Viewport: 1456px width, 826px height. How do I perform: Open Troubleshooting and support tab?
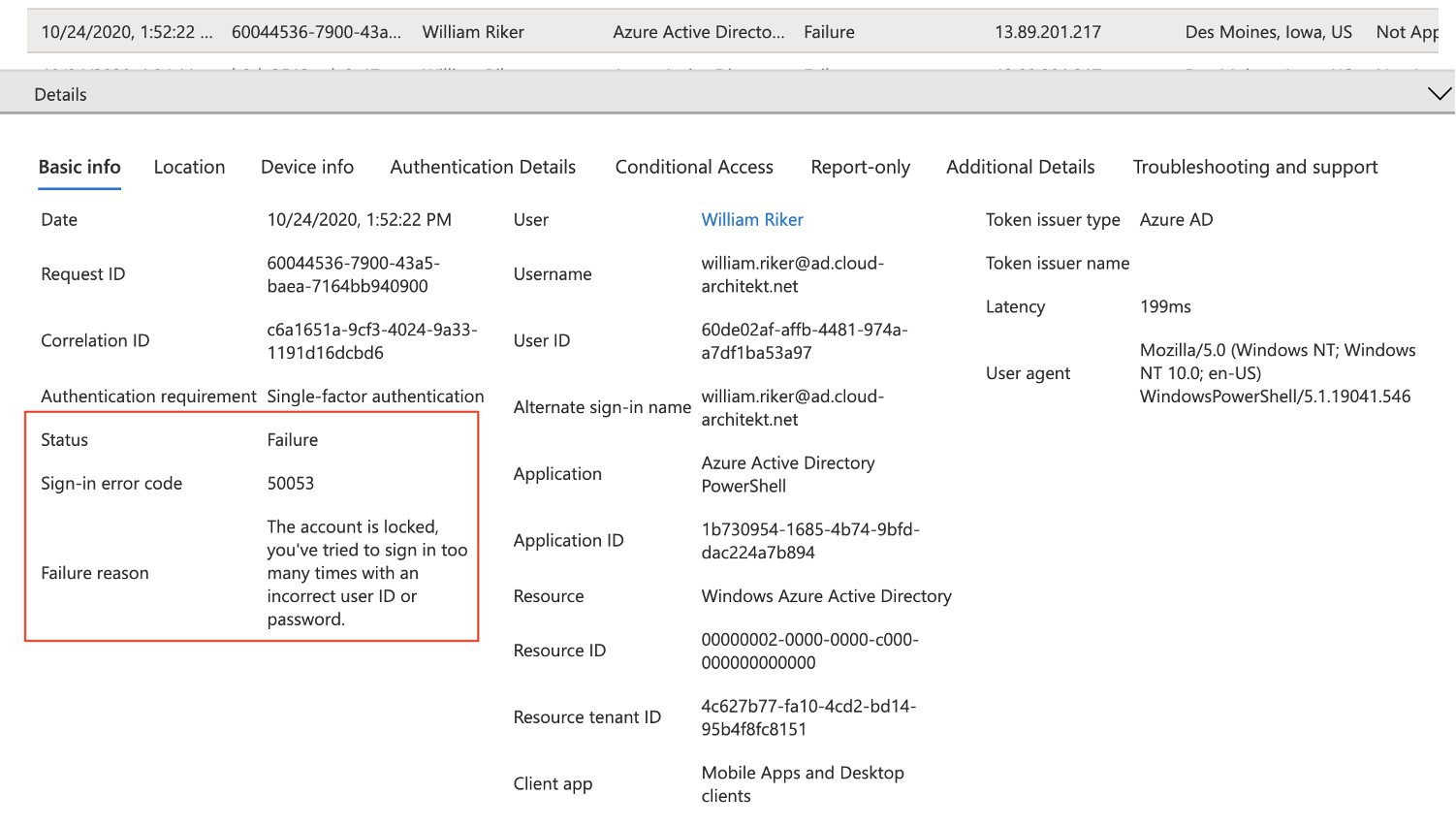coord(1255,167)
